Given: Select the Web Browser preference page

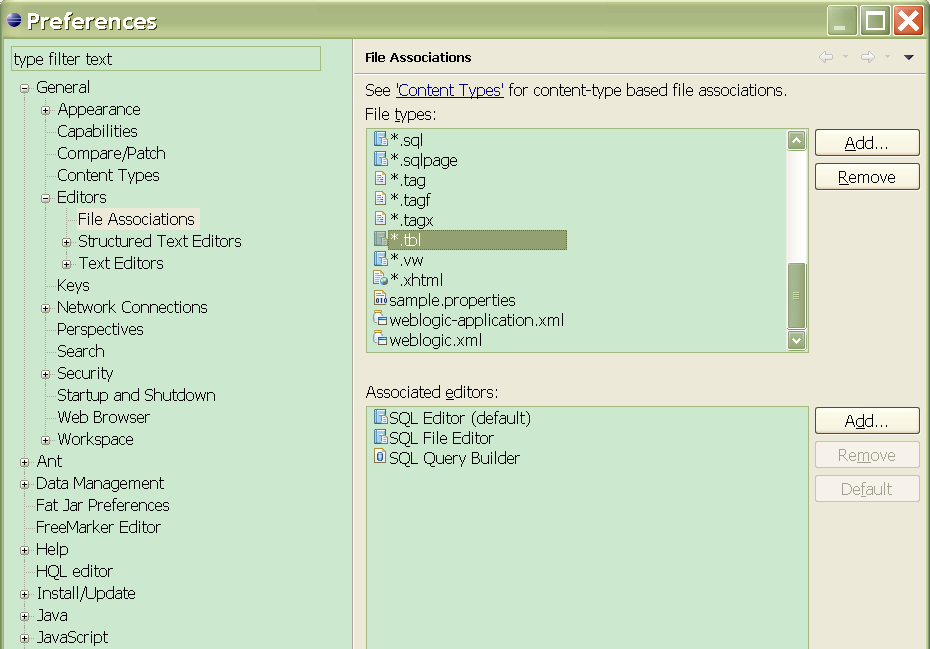Looking at the screenshot, I should click(x=103, y=417).
